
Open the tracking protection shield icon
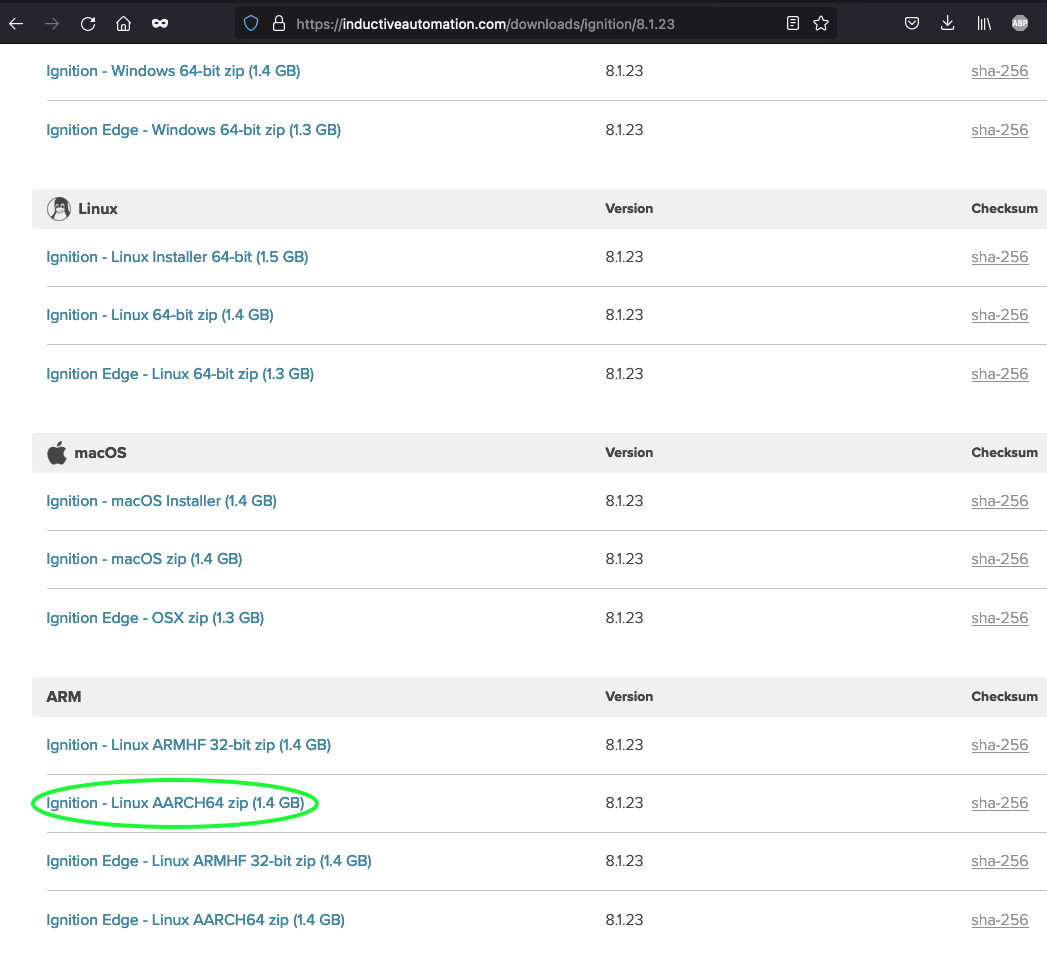(251, 24)
